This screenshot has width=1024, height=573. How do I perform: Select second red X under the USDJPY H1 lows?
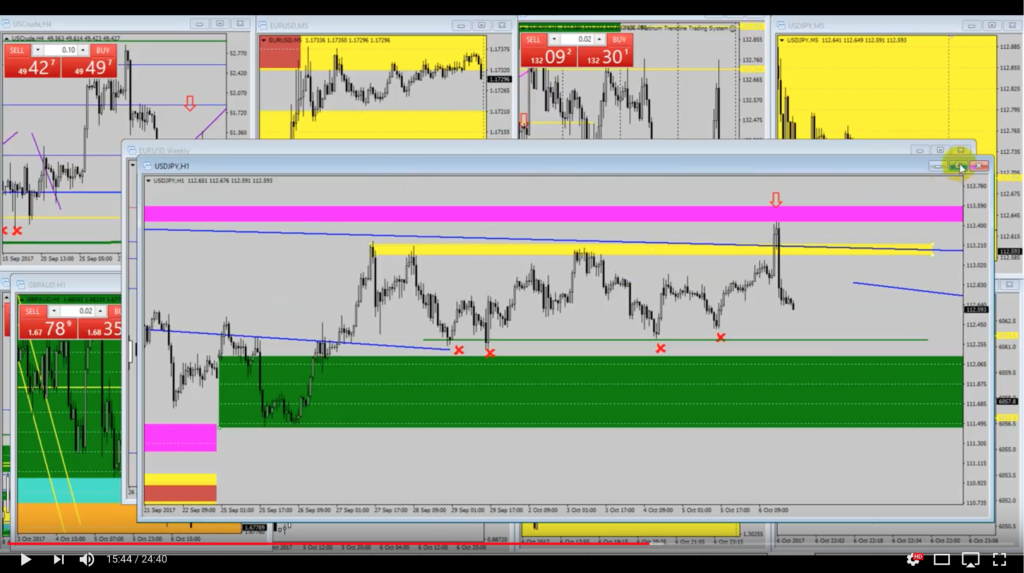(x=490, y=353)
